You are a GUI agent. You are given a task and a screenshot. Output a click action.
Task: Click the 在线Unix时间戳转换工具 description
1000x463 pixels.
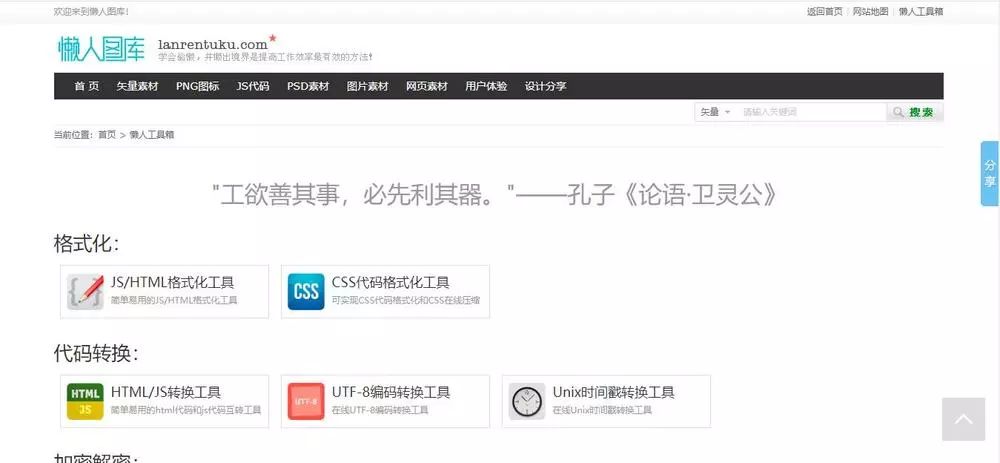(x=602, y=410)
